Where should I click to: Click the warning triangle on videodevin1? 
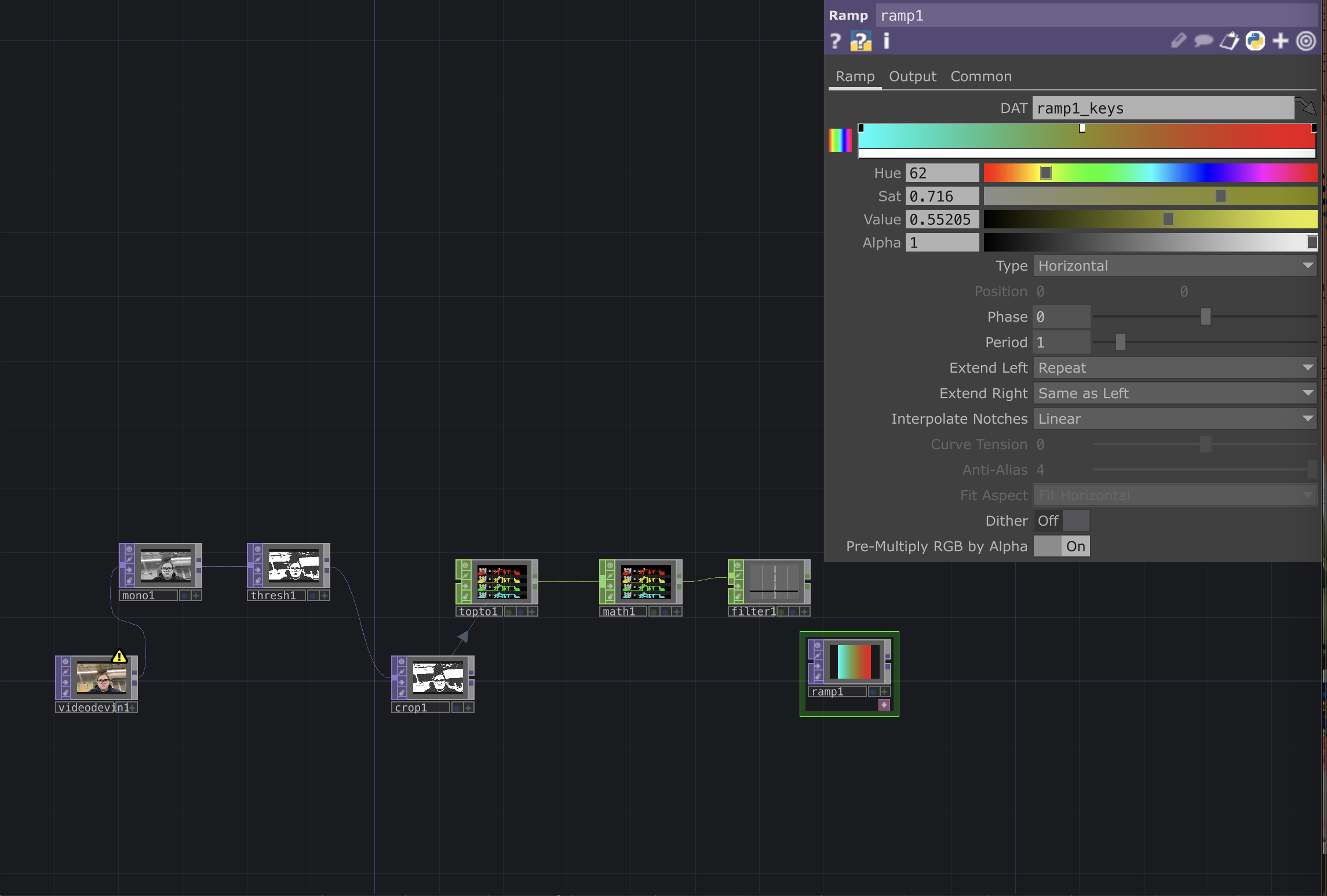[x=120, y=655]
